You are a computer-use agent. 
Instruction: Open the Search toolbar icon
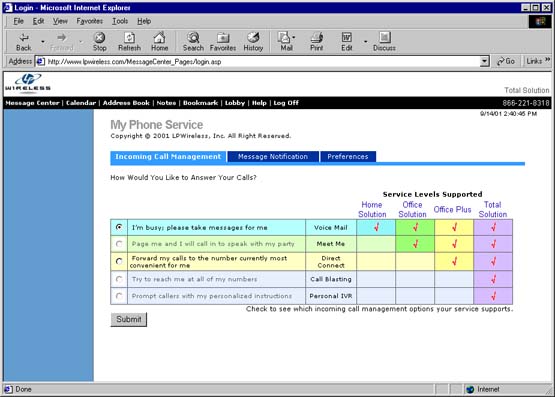pos(193,41)
